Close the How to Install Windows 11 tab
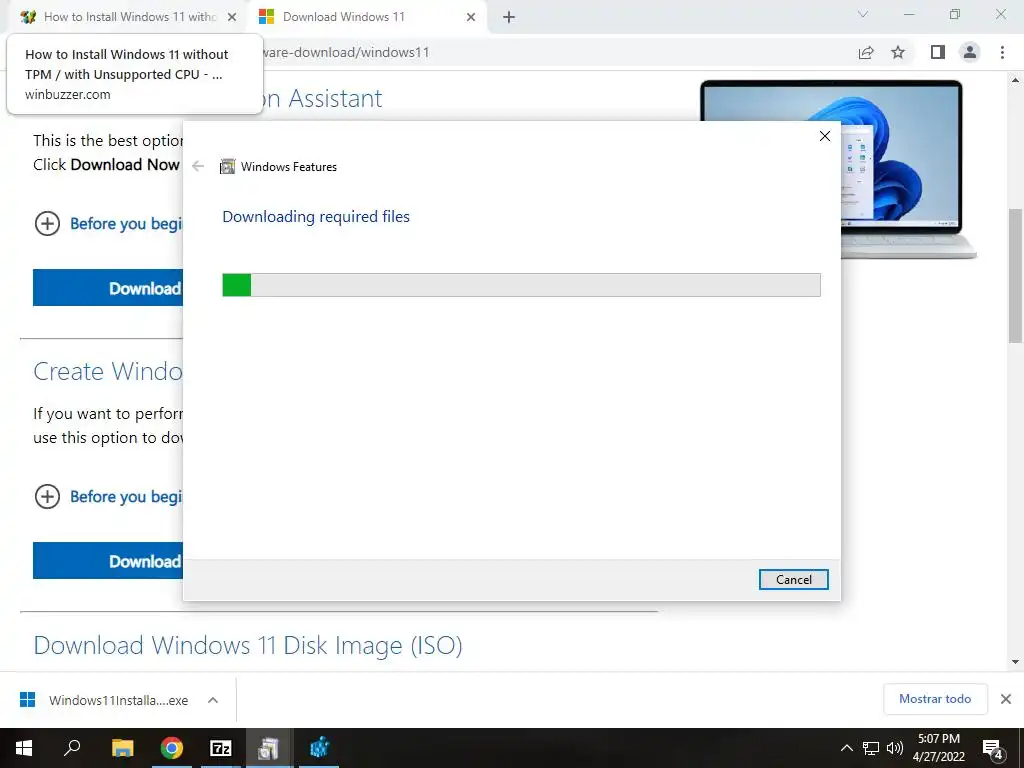Screen dimensions: 1024x768 tap(232, 18)
